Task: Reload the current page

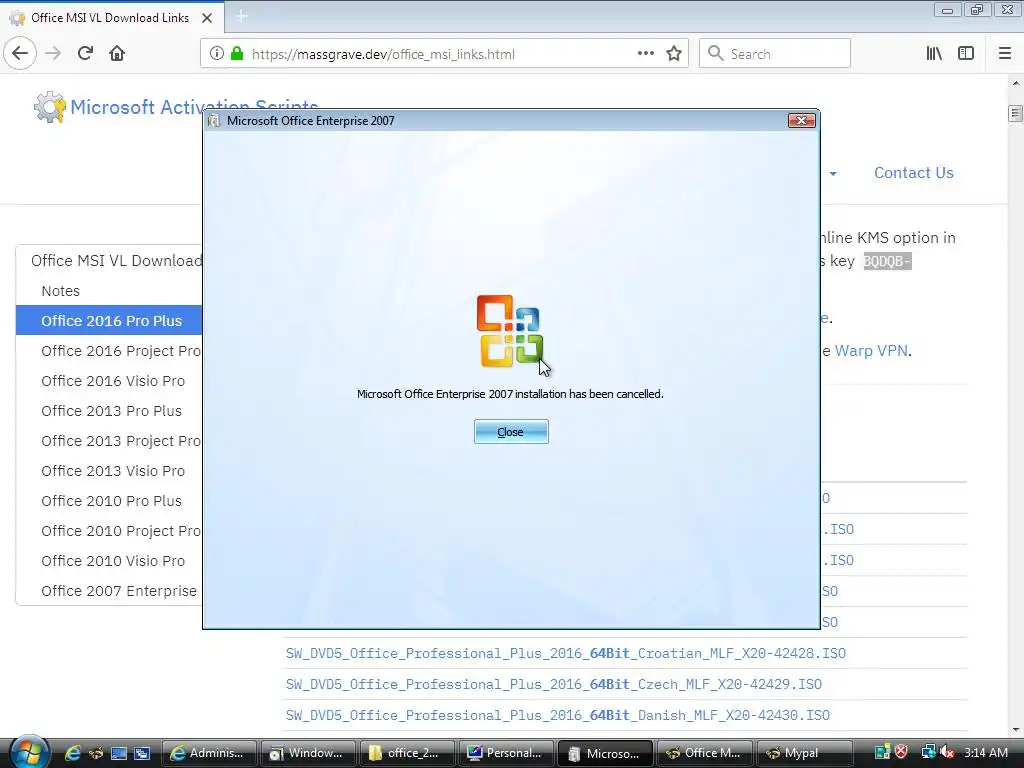Action: [x=85, y=53]
